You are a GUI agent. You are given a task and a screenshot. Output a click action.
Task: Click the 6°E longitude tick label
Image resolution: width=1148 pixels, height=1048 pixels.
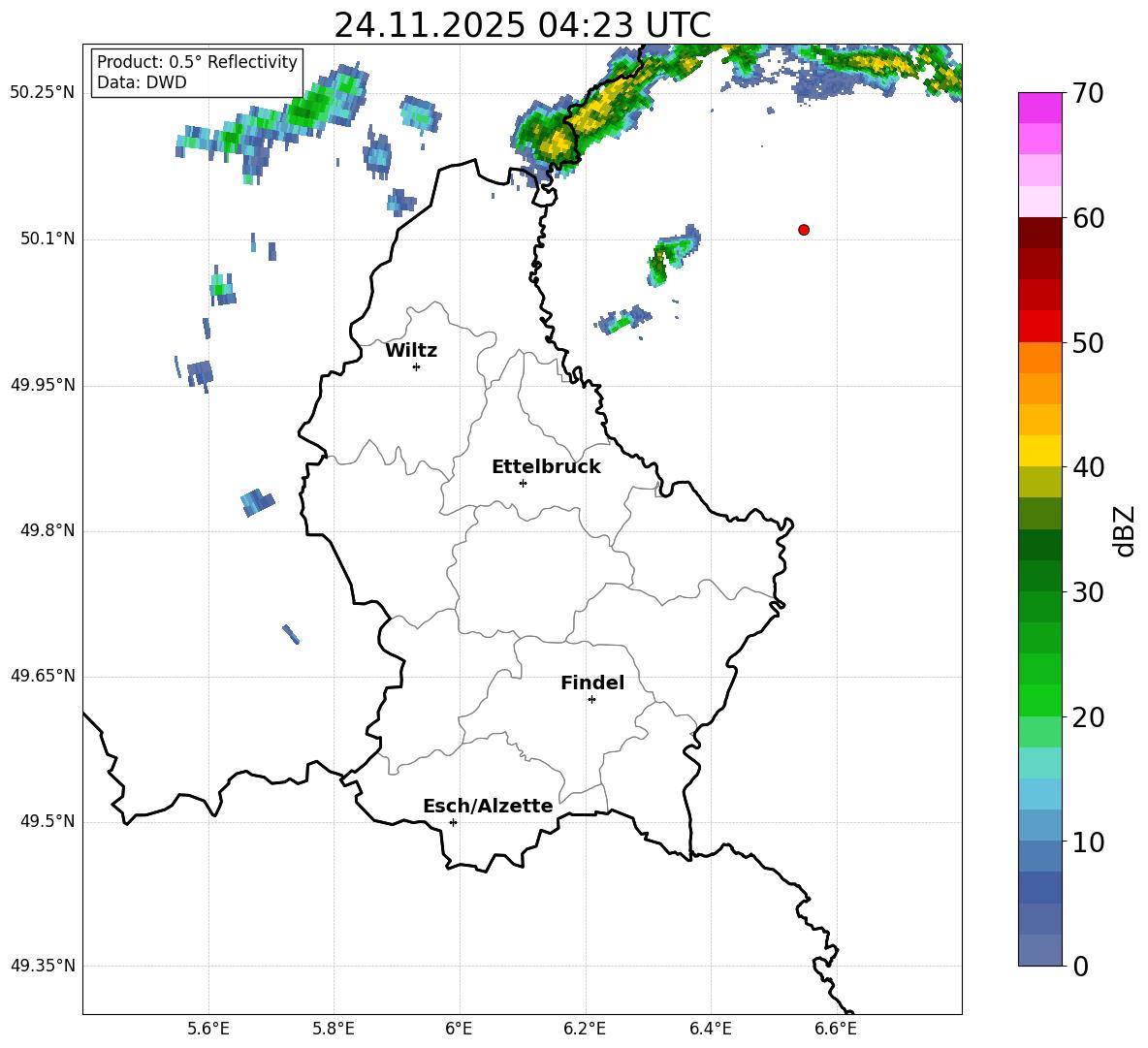459,1028
